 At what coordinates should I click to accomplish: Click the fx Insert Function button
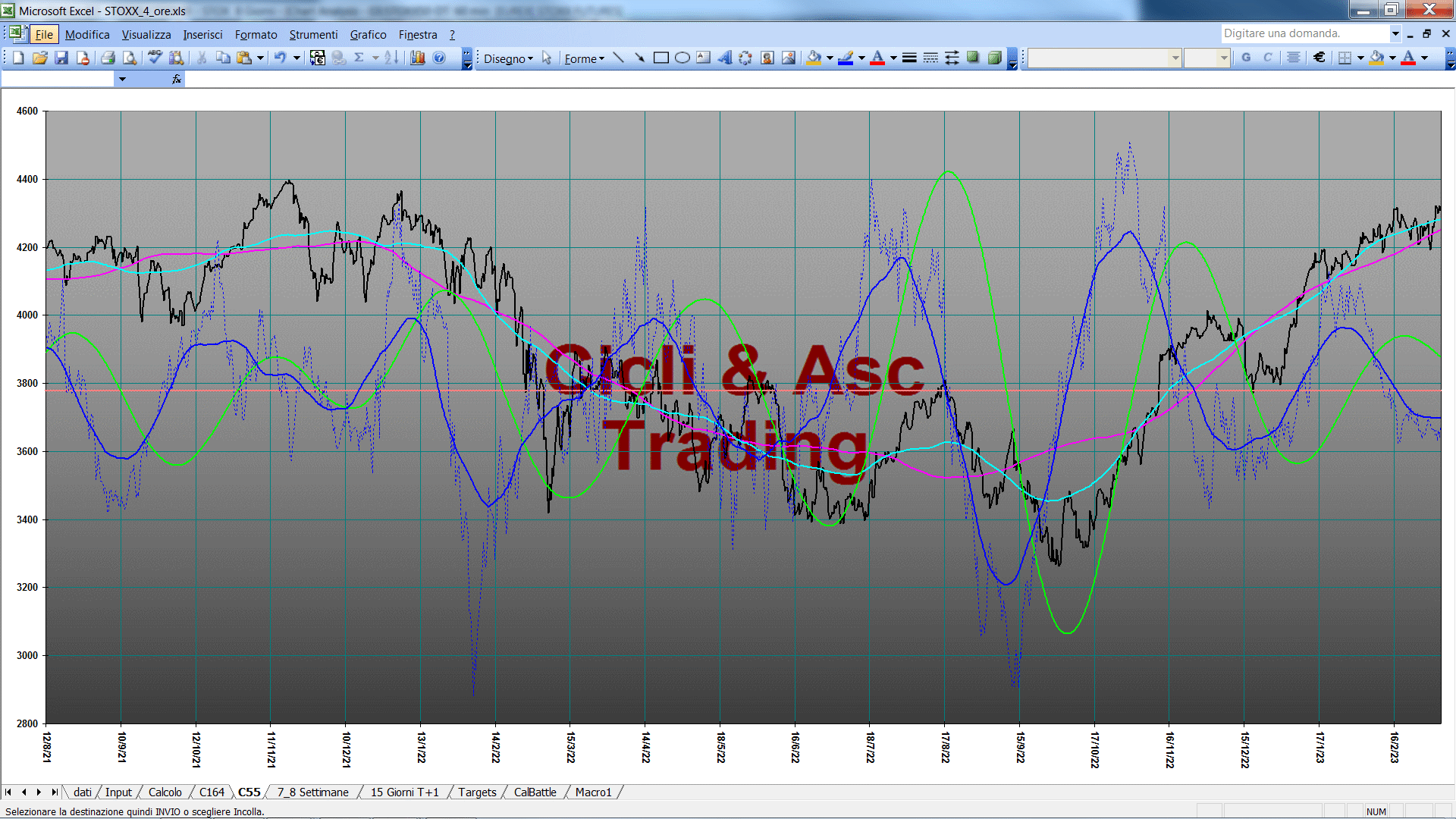pos(177,79)
